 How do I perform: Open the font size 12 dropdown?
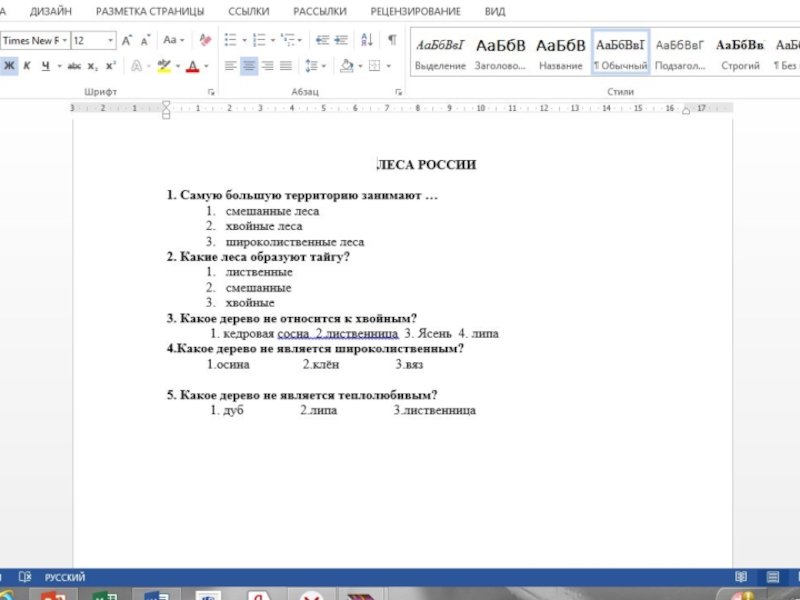pos(110,40)
